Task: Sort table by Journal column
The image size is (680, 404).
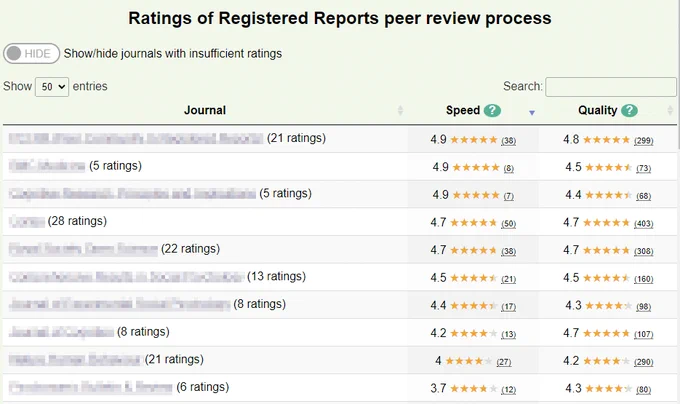Action: pos(400,111)
